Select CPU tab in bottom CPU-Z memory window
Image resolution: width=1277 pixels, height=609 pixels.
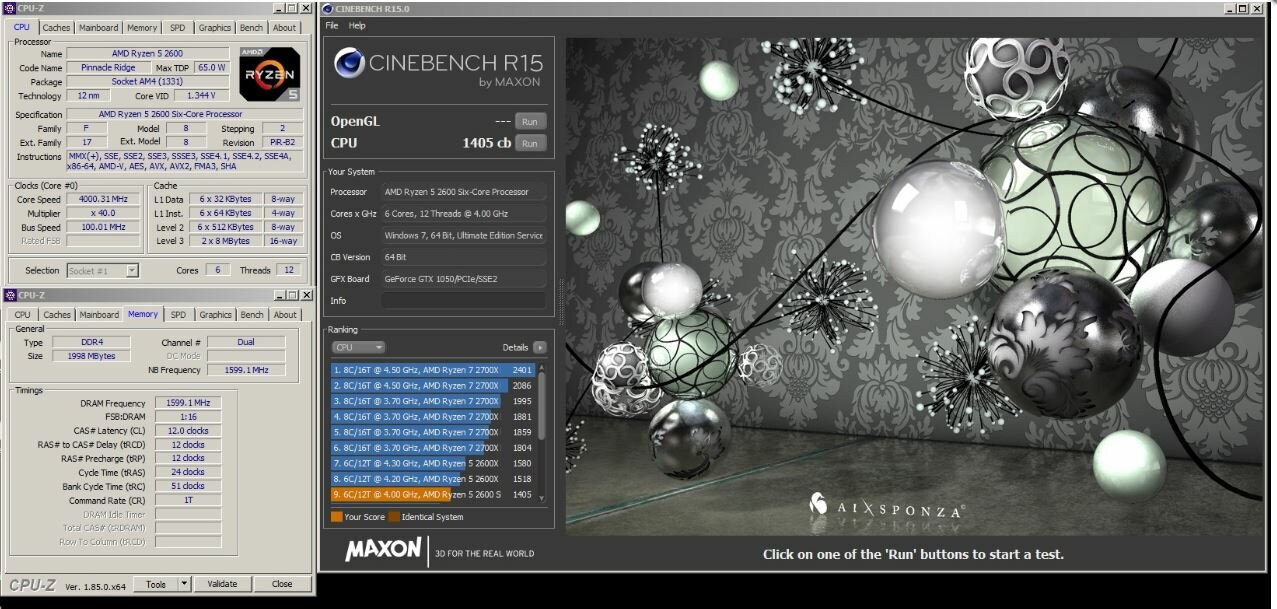(21, 315)
